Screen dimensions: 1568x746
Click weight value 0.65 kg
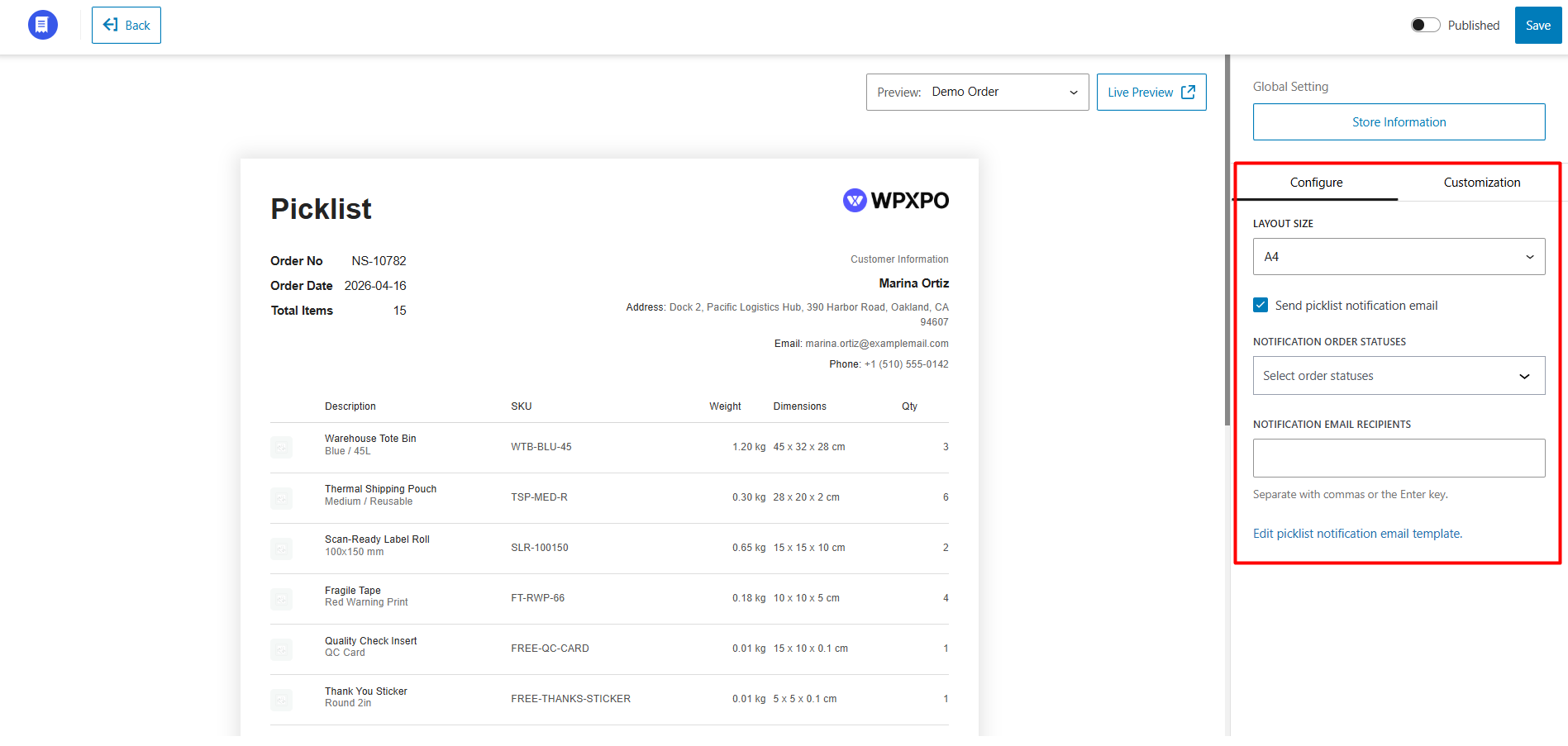(749, 548)
